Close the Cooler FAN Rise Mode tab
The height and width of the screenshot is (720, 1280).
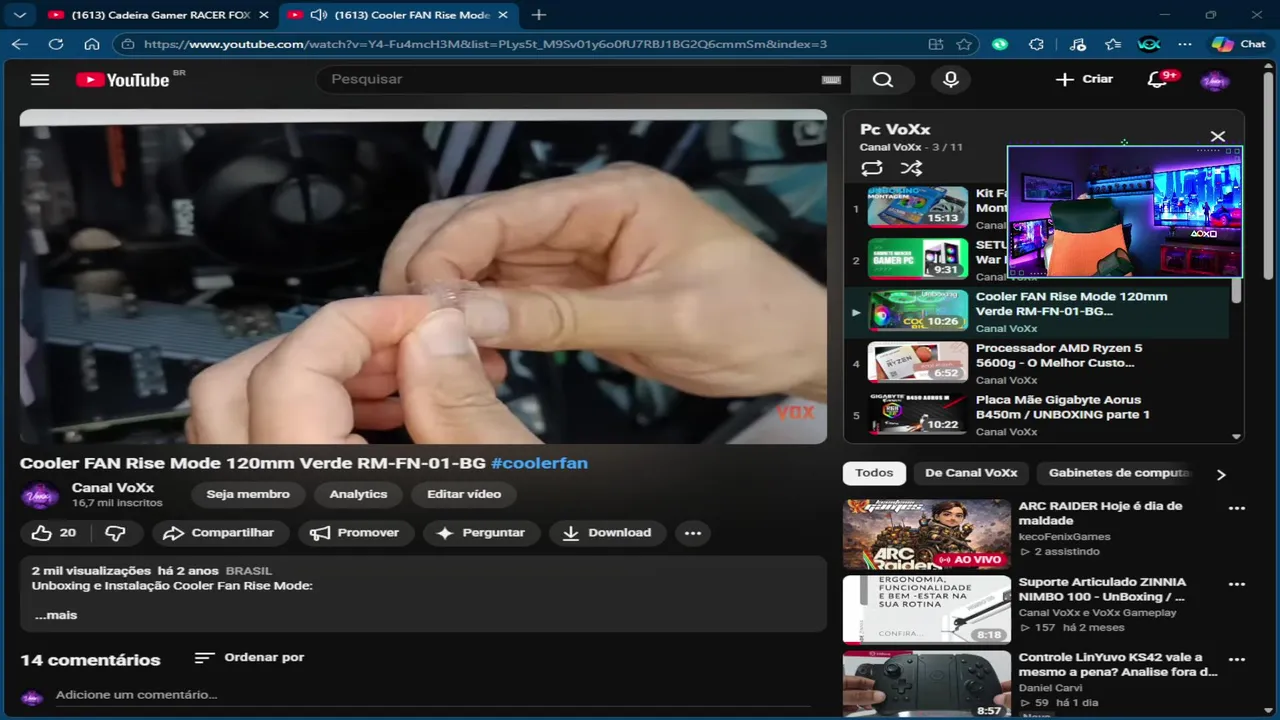pyautogui.click(x=503, y=15)
